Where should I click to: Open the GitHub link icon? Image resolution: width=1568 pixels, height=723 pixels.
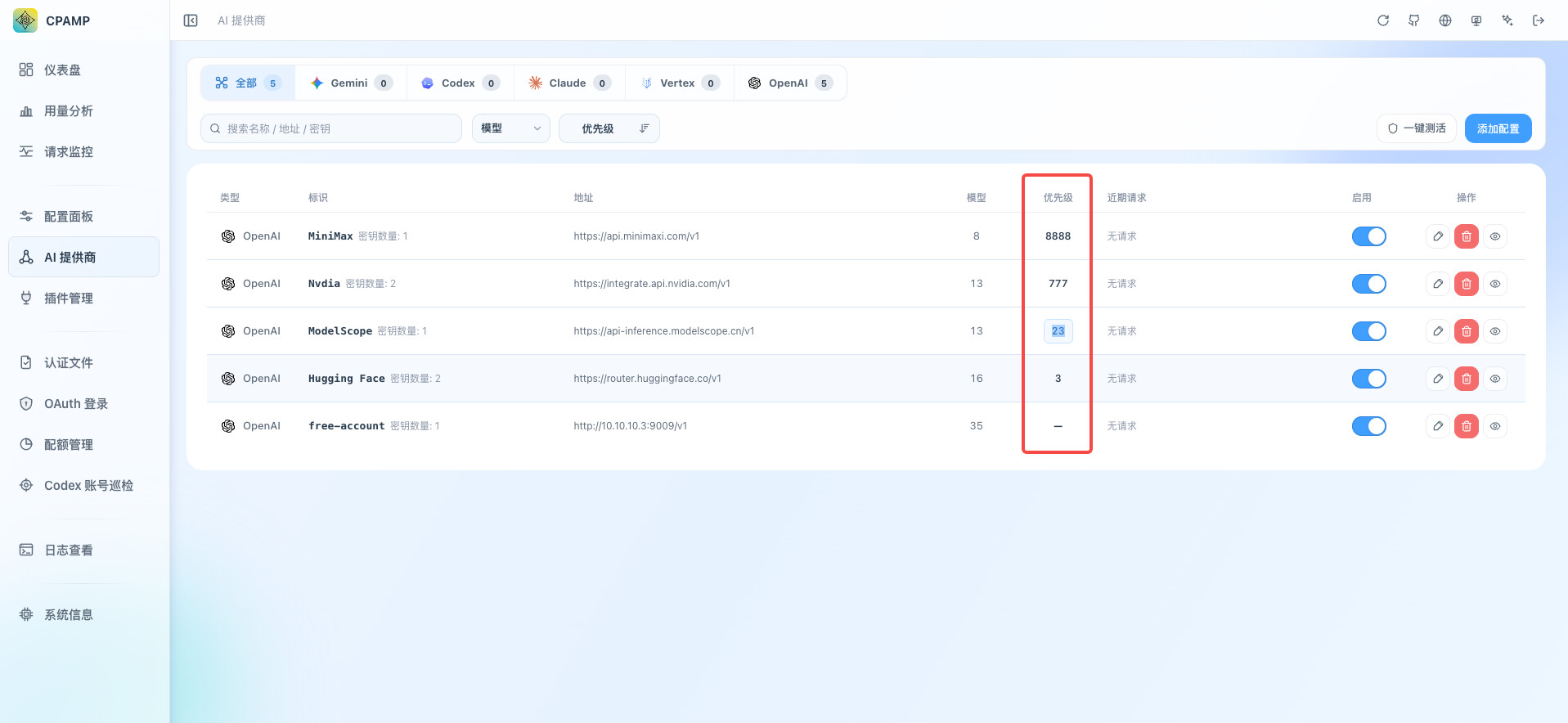(x=1414, y=20)
